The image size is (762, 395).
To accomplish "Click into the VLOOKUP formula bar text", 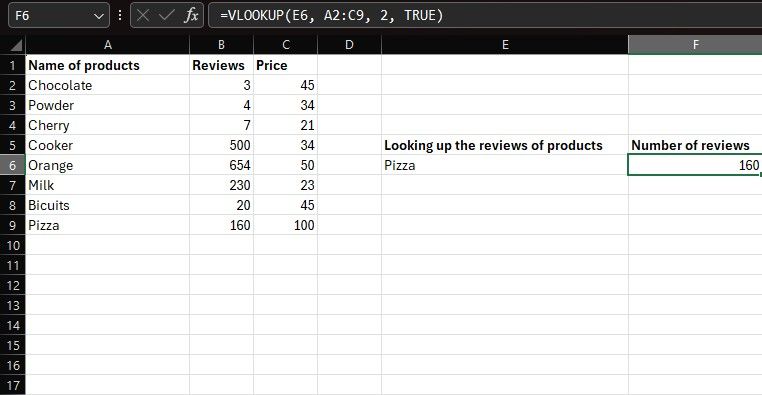I will coord(331,16).
